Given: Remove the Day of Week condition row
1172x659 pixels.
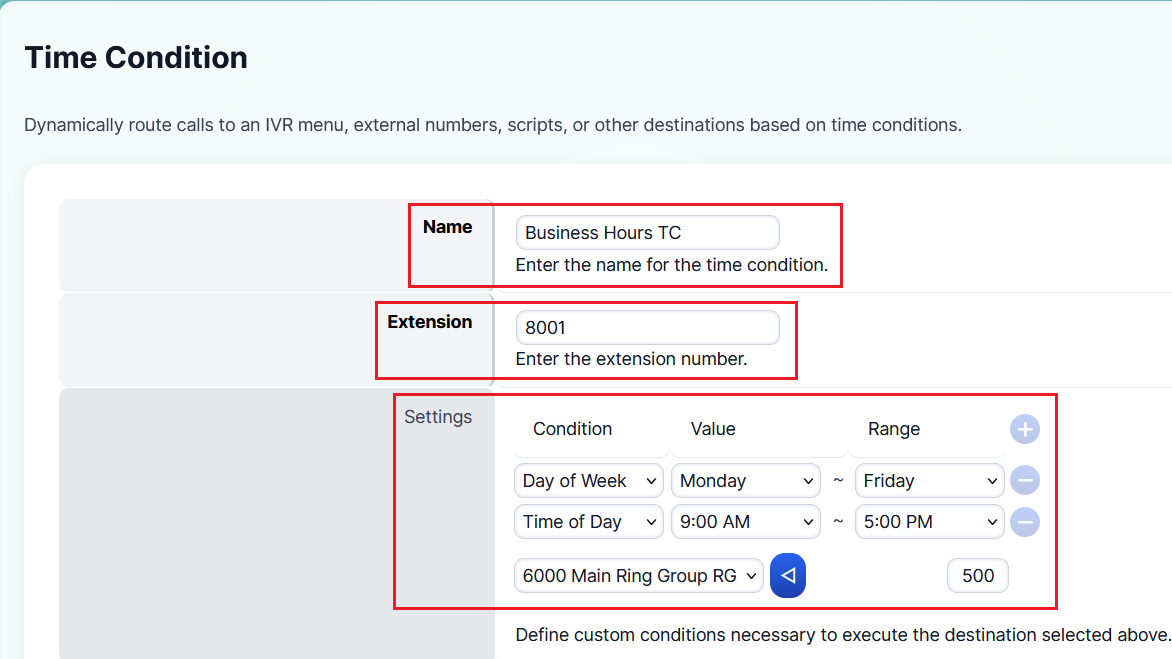Looking at the screenshot, I should 1024,481.
